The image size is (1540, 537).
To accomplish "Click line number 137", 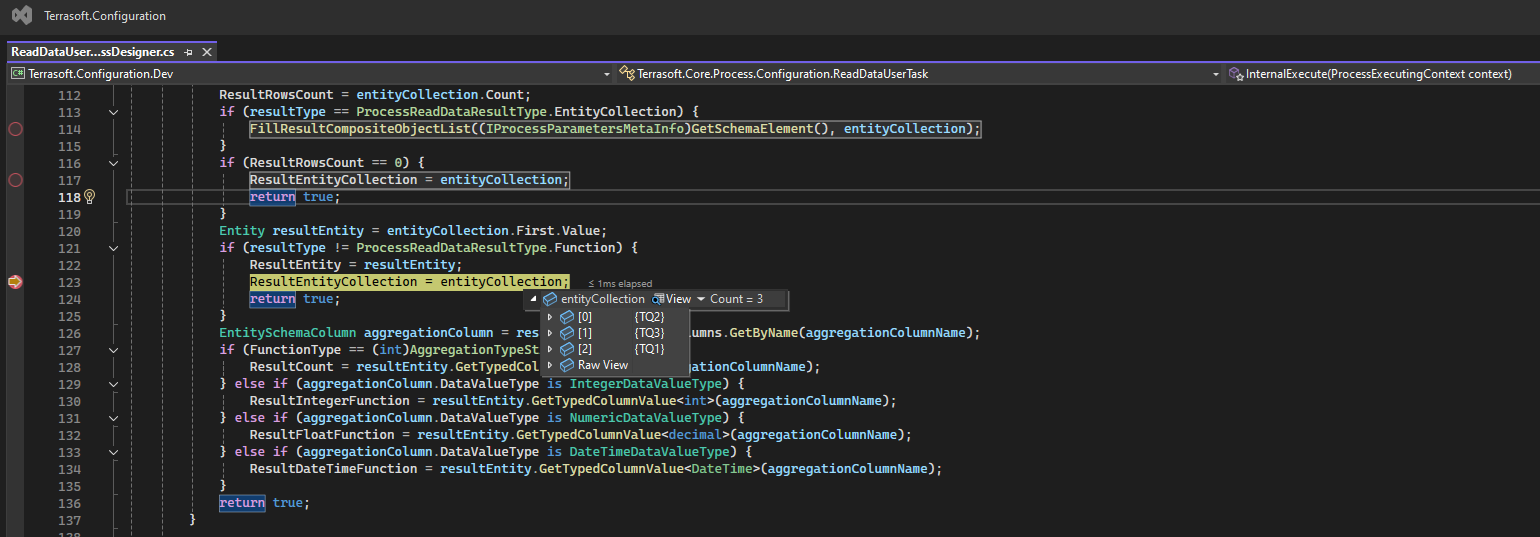I will coord(69,520).
